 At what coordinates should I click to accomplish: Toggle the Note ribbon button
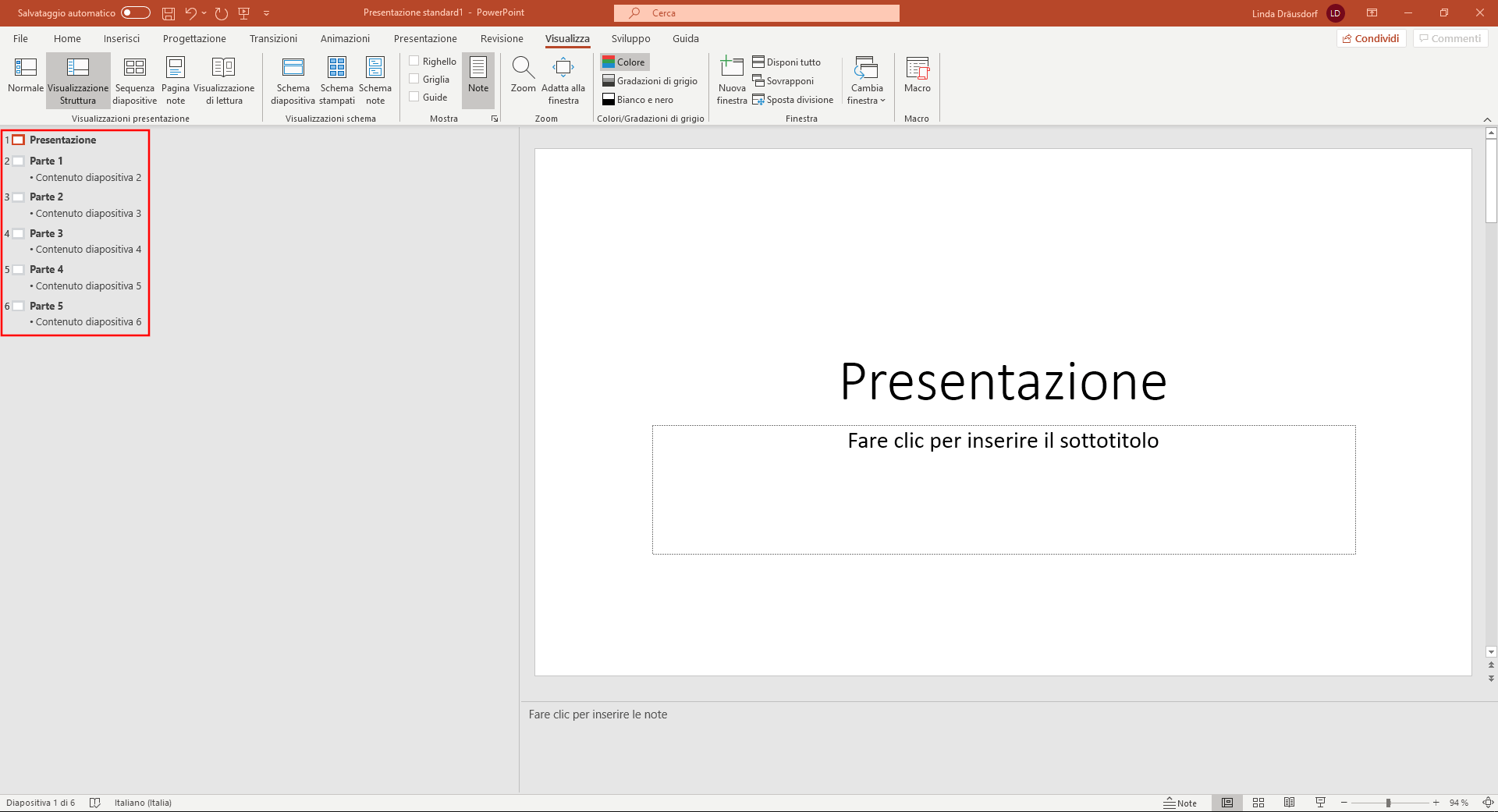tap(478, 80)
